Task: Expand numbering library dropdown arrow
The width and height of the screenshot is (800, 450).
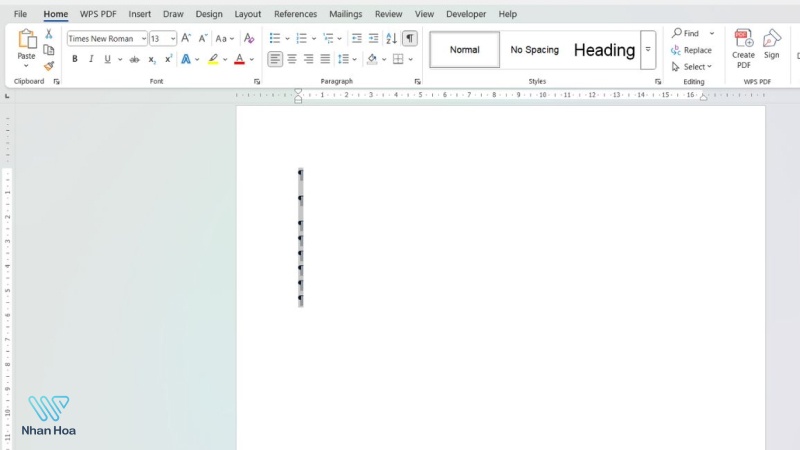Action: [x=314, y=39]
